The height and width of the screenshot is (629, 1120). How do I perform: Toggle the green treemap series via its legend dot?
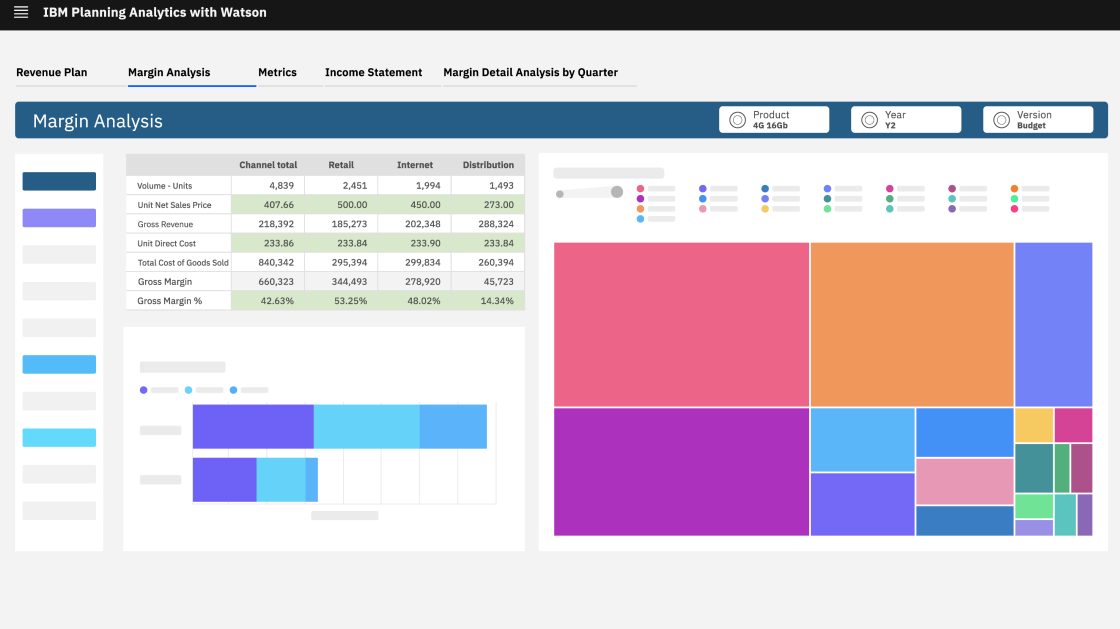pyautogui.click(x=827, y=207)
